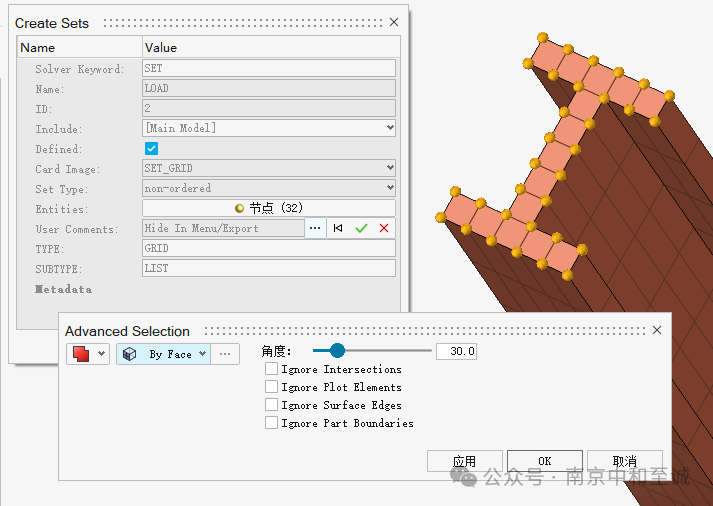Viewport: 713px width, 506px height.
Task: Click the User Comments field
Action: coord(223,228)
